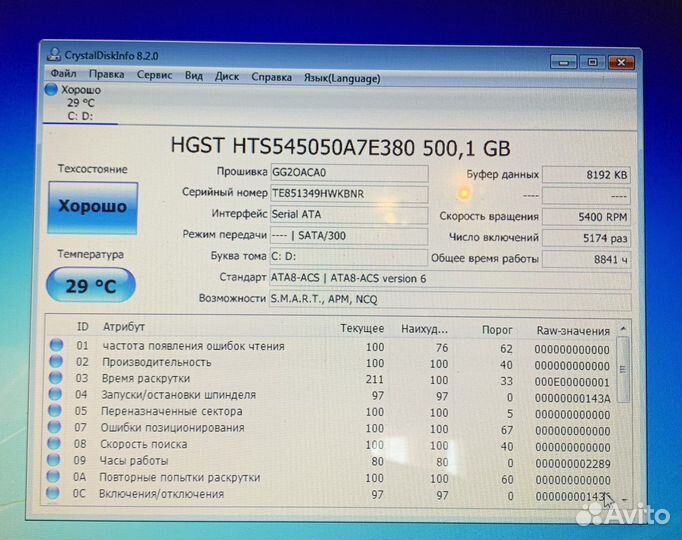Click the Наихуд... column header

pos(424,329)
